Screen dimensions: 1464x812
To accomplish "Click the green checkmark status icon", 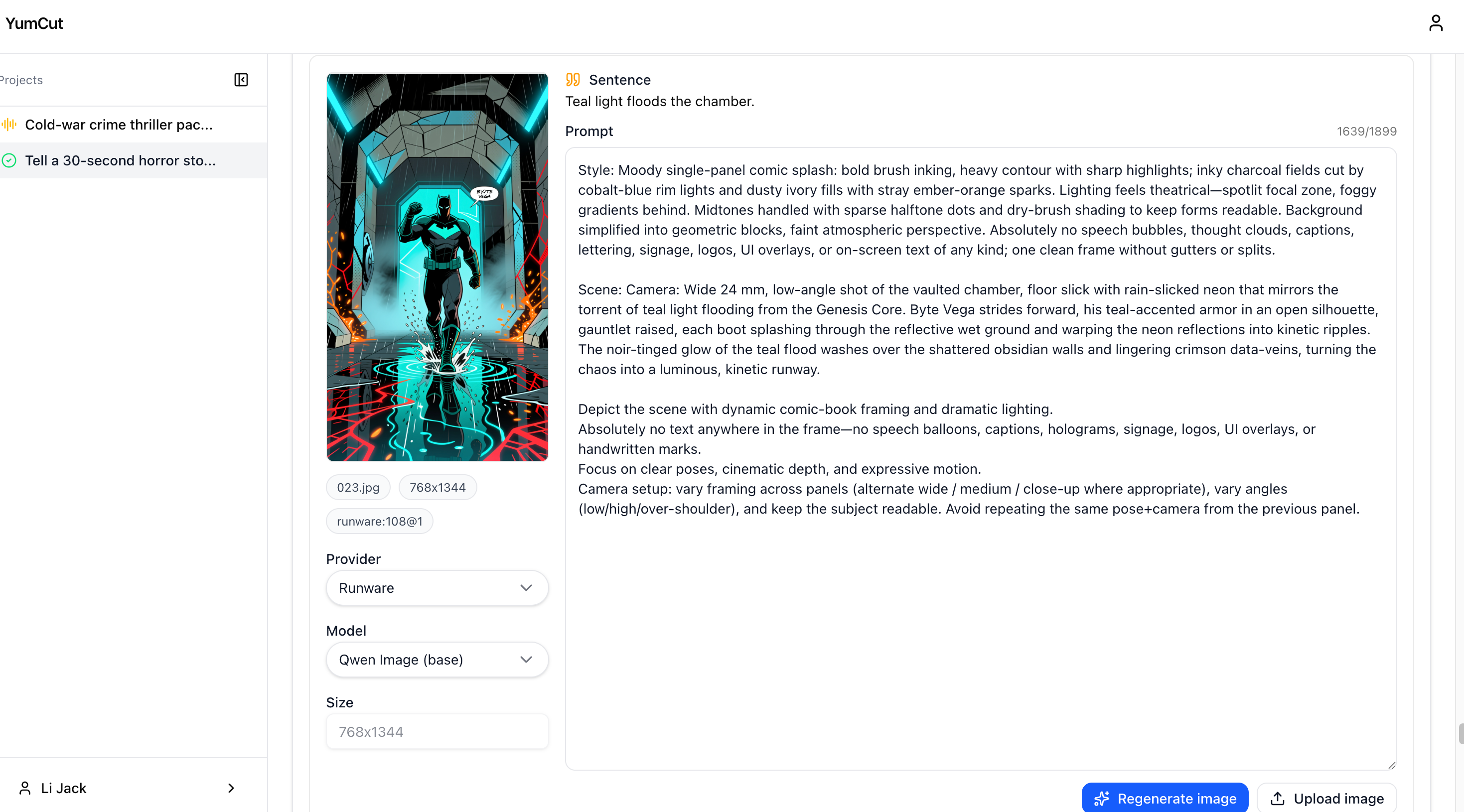I will [9, 160].
